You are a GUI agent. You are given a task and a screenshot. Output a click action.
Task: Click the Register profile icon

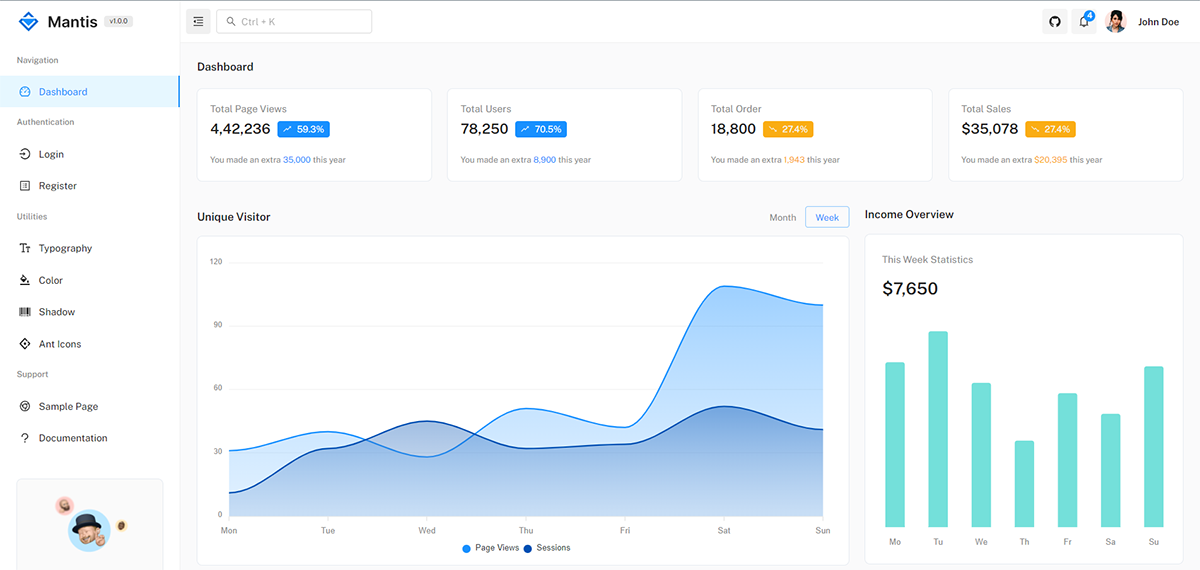pos(25,186)
